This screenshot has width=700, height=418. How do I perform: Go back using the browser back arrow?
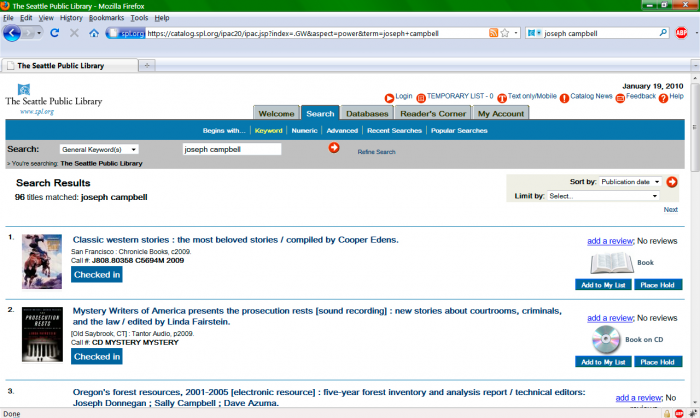pyautogui.click(x=12, y=33)
